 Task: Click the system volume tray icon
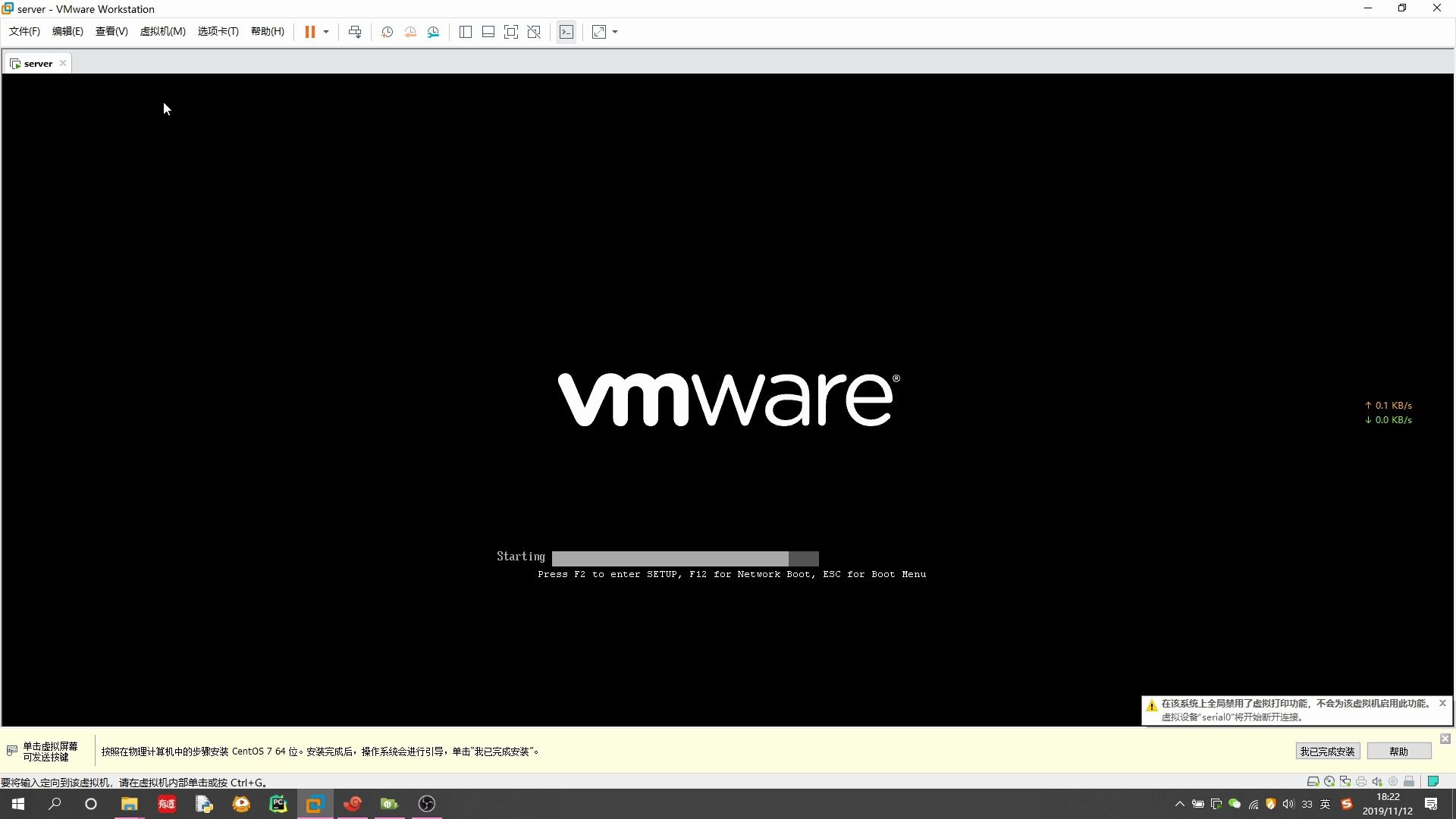[x=1288, y=804]
